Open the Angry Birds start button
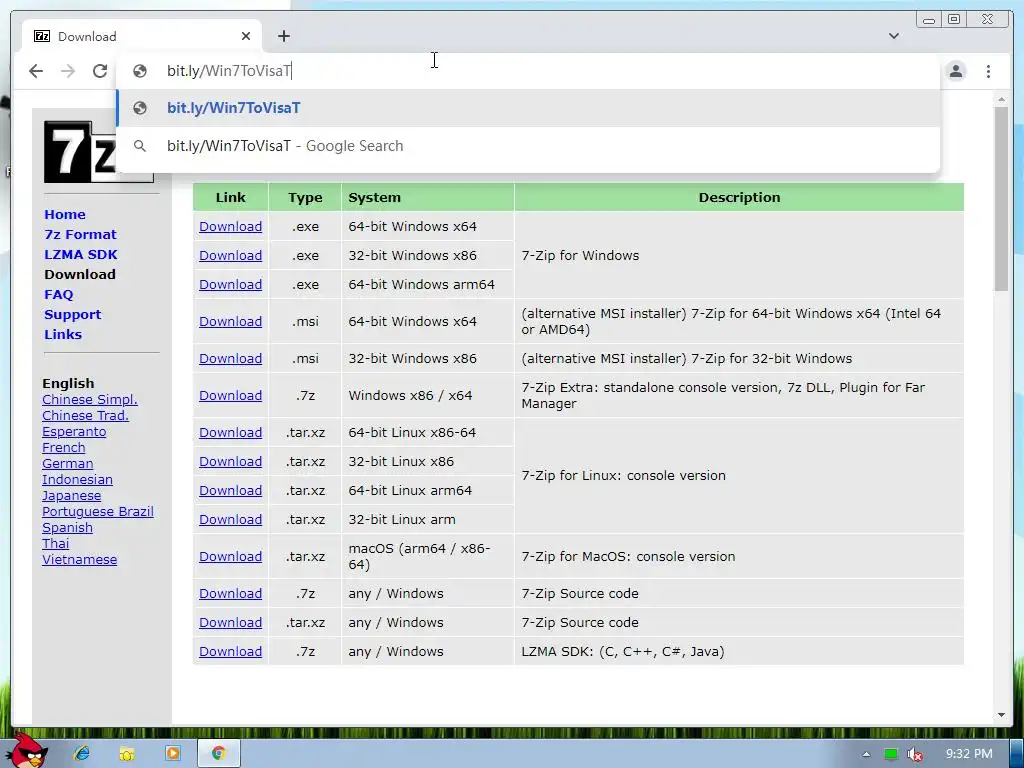This screenshot has width=1024, height=768. (x=29, y=750)
